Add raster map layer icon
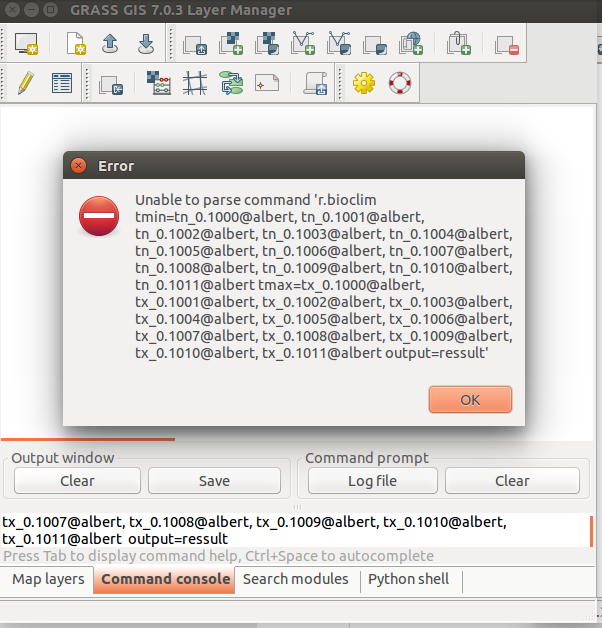The height and width of the screenshot is (628, 602). 231,43
